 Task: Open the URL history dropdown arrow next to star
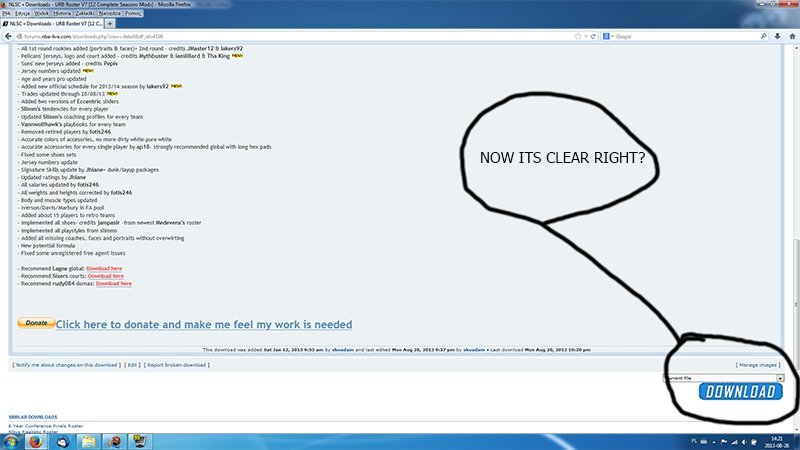[x=586, y=36]
